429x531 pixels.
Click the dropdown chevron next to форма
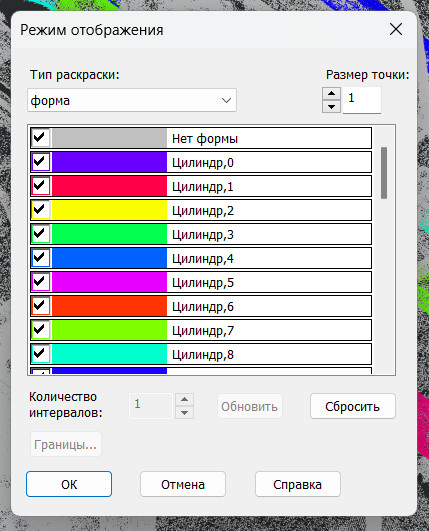click(x=226, y=100)
